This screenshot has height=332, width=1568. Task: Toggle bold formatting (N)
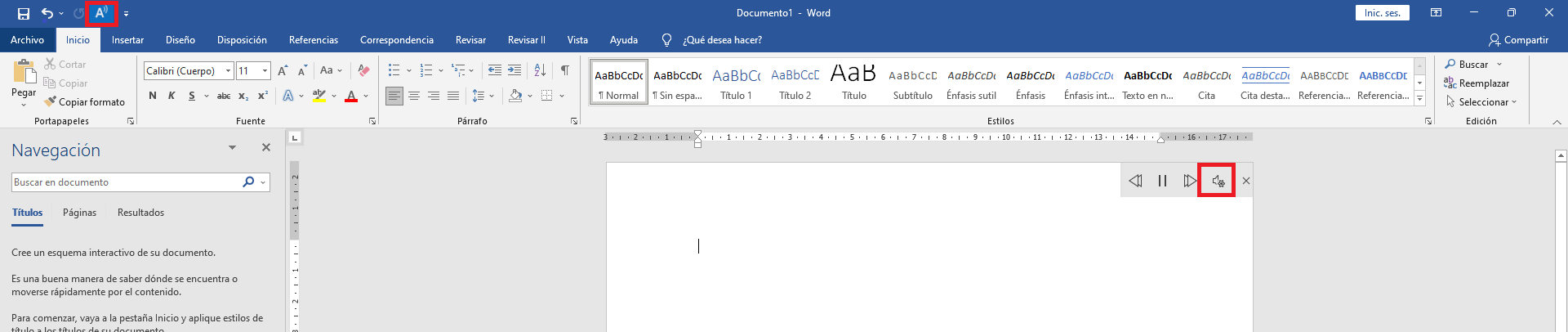[x=153, y=96]
